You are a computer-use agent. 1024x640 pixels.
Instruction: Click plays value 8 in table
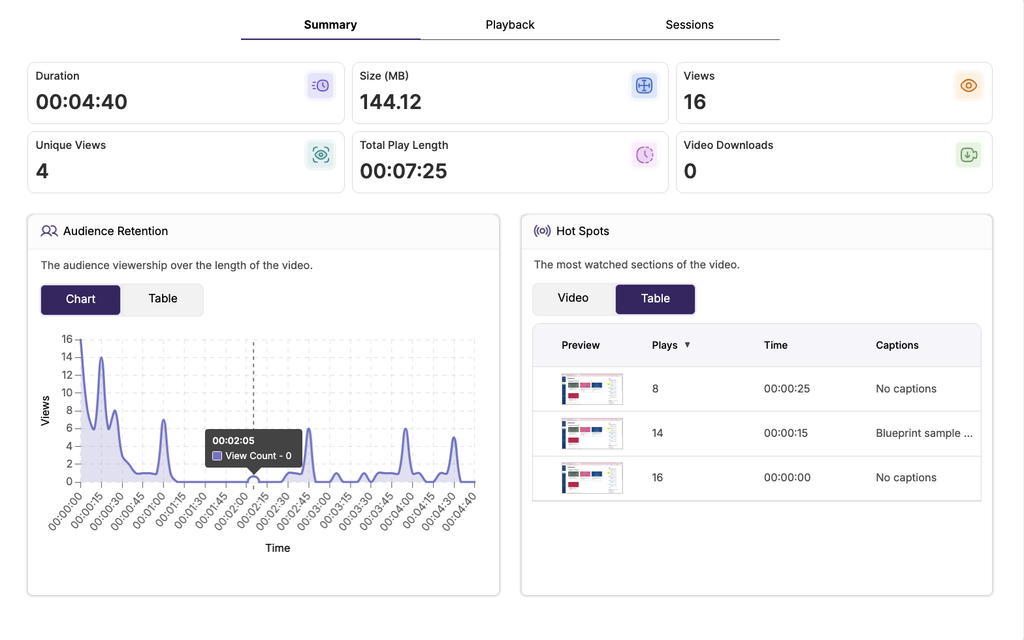(x=655, y=389)
